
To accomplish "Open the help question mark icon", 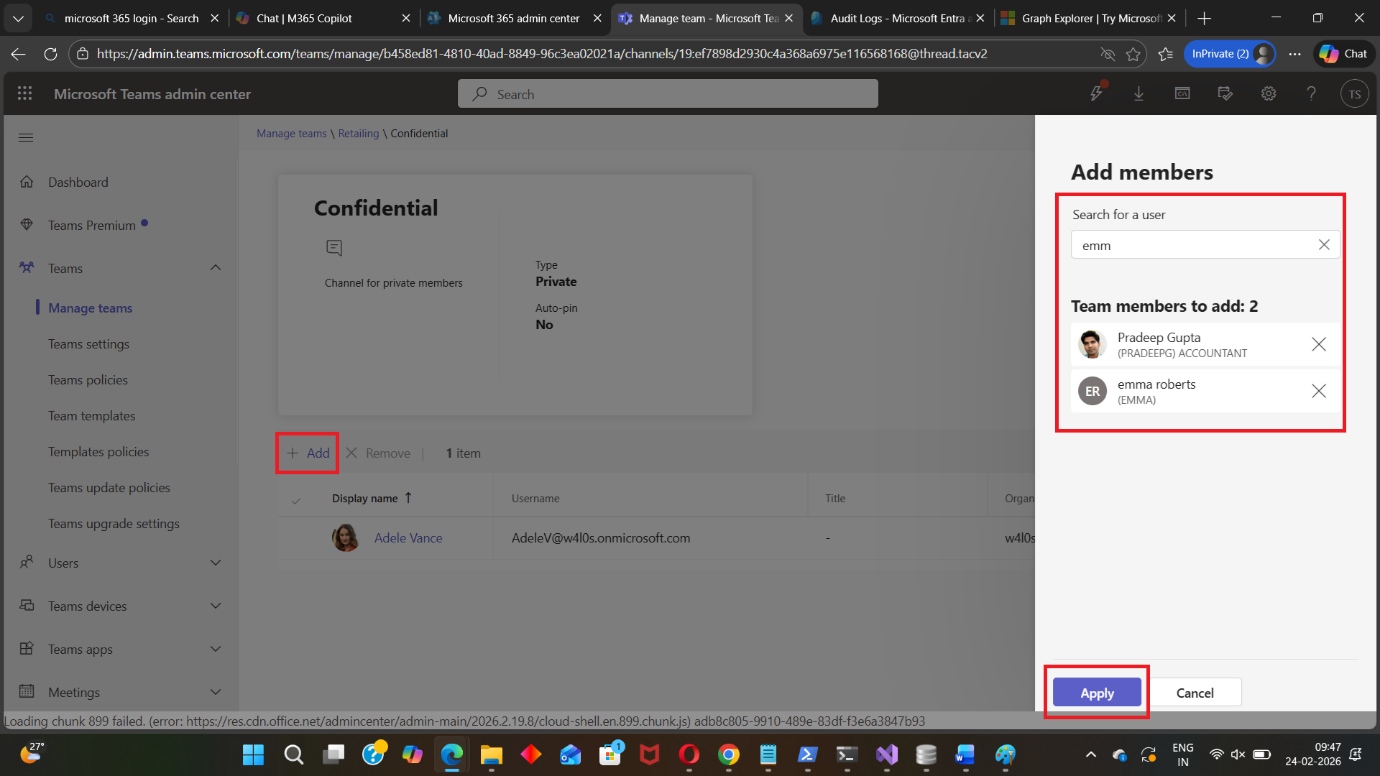I will point(1311,94).
